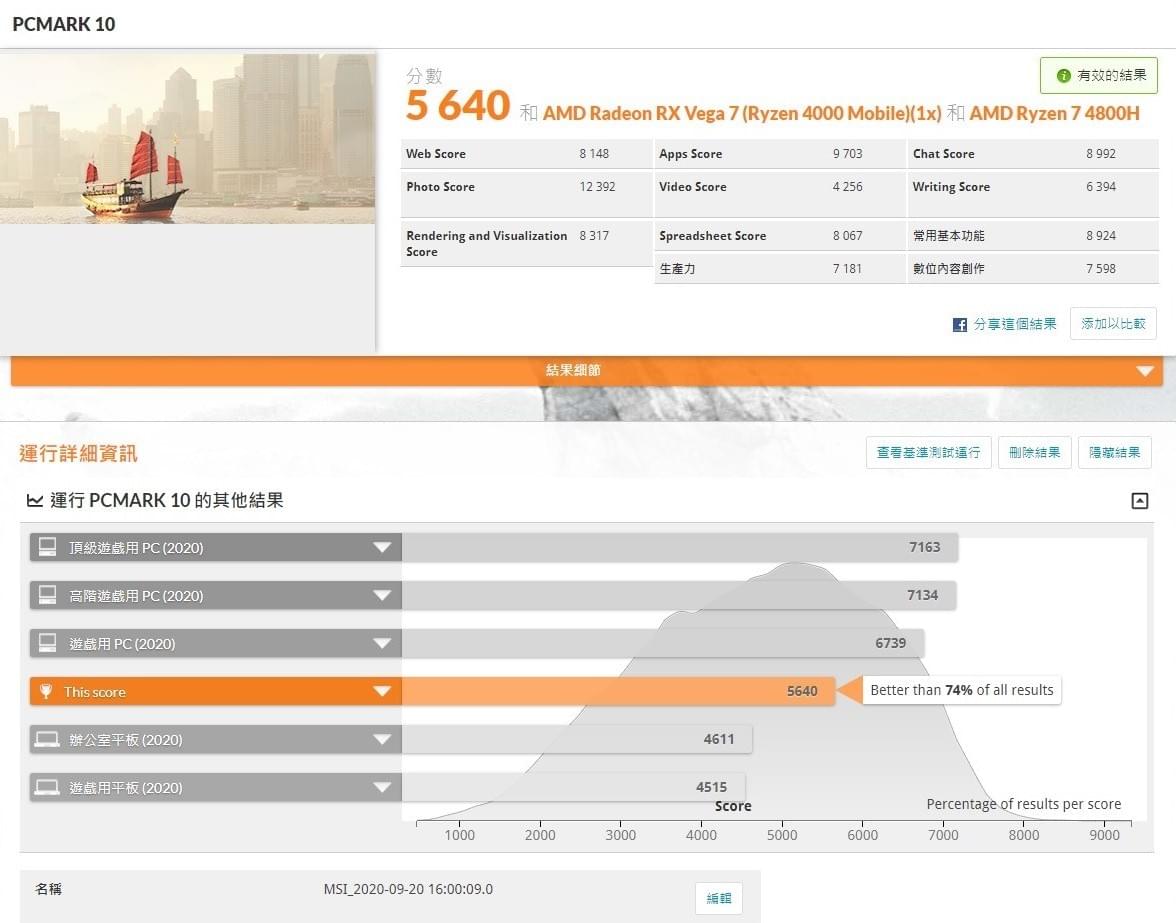Expand the 遊戲用 PC (2020) row
This screenshot has width=1176, height=923.
(x=382, y=643)
